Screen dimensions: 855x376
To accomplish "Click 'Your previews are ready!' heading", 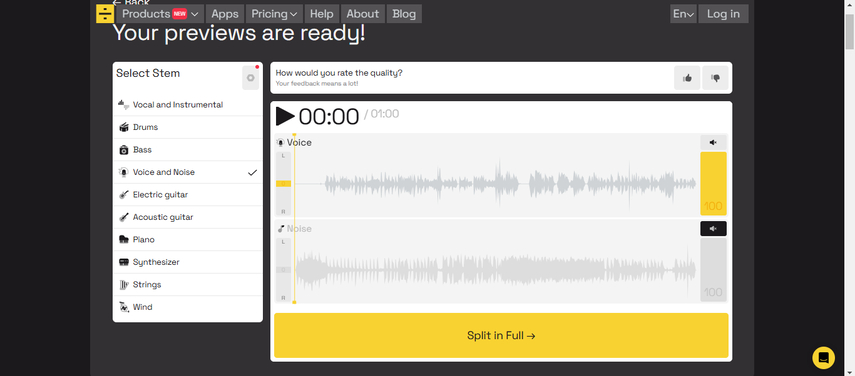I will 239,33.
